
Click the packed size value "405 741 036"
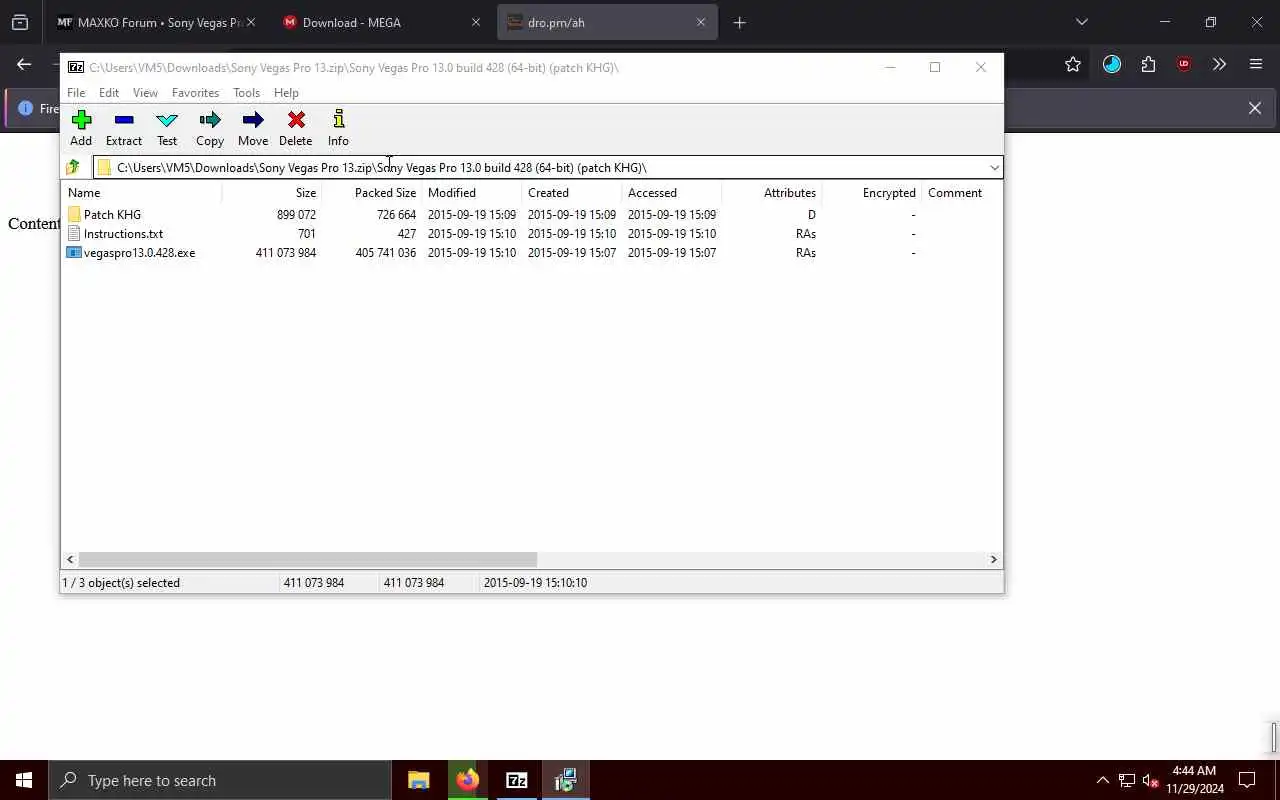point(386,252)
